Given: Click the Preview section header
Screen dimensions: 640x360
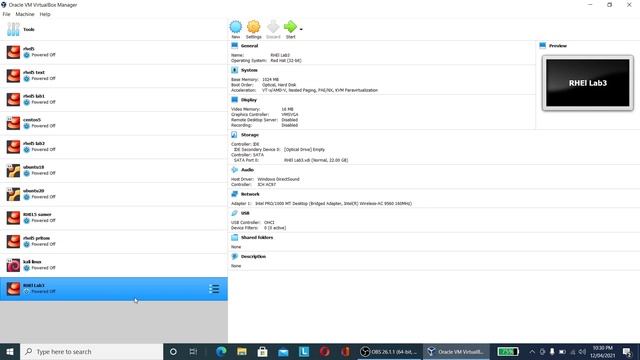Looking at the screenshot, I should click(558, 46).
